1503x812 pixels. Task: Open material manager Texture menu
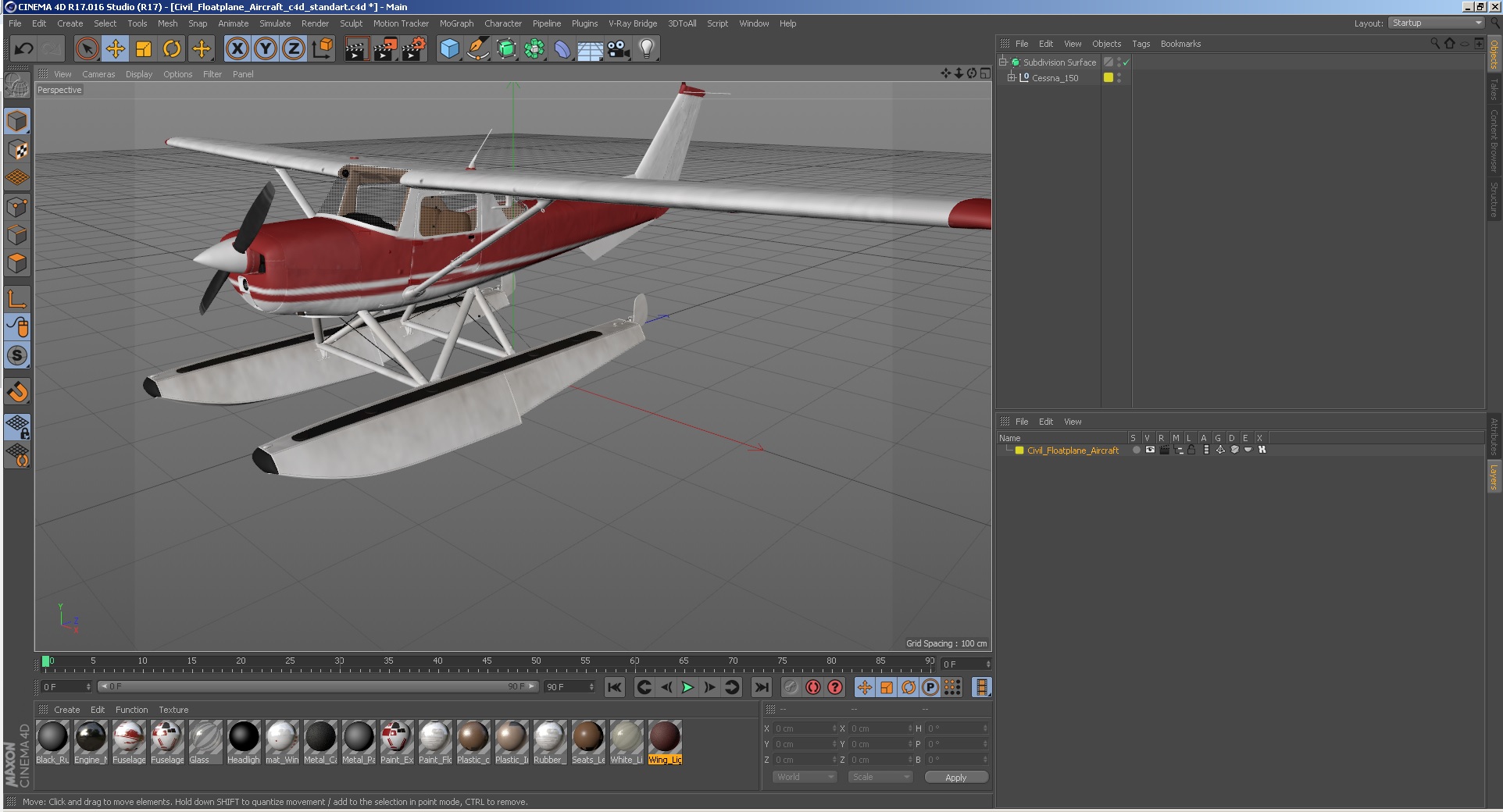click(173, 710)
